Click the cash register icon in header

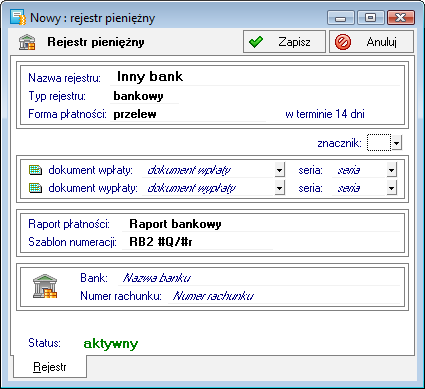[x=27, y=42]
